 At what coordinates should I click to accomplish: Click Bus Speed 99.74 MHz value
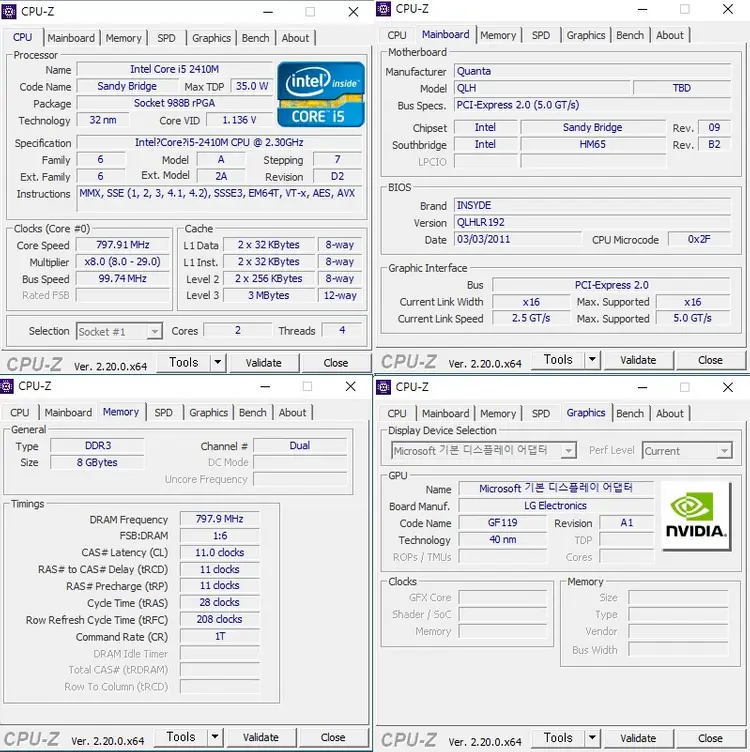coord(123,278)
